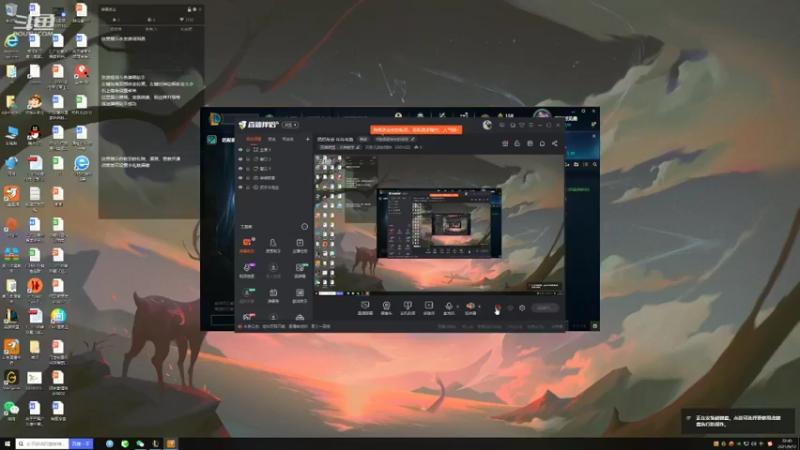Click the red record button
The width and height of the screenshot is (800, 450).
coord(498,308)
